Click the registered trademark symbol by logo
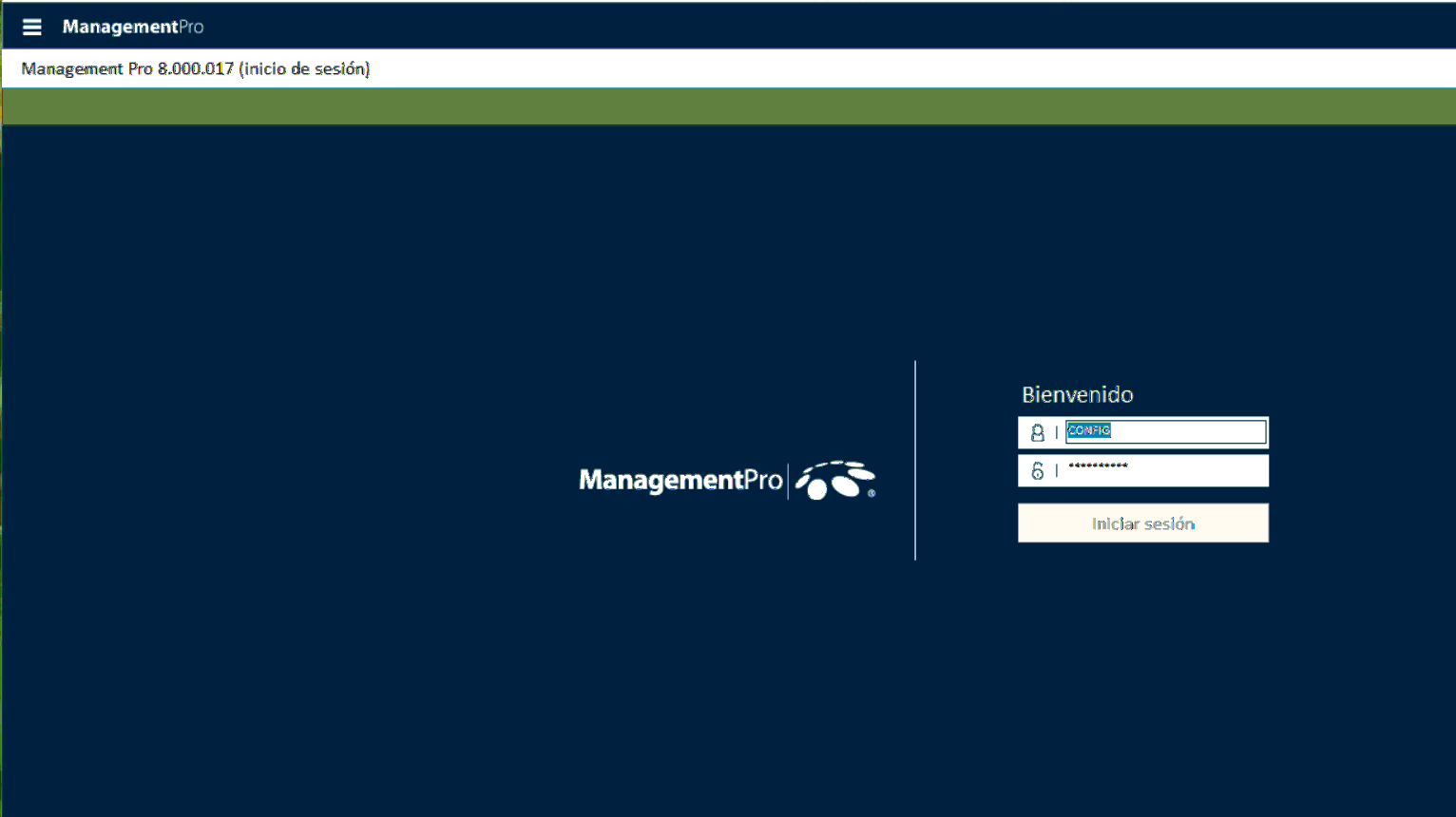Viewport: 1456px width, 817px height. point(872,493)
